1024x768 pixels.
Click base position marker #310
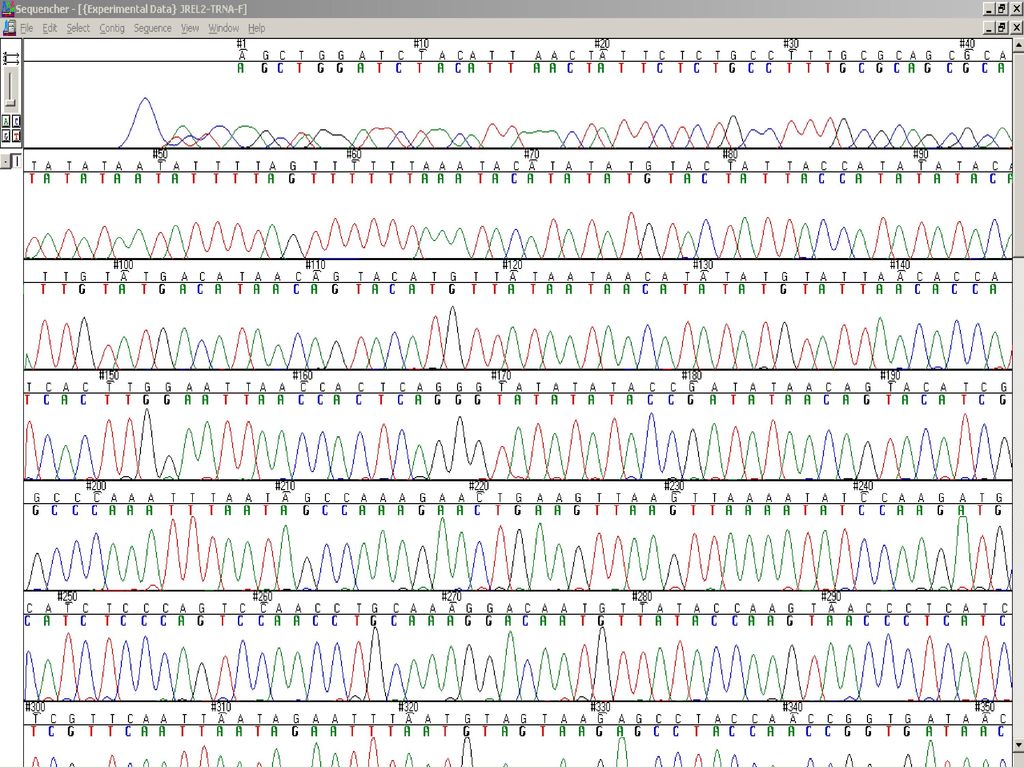(221, 707)
